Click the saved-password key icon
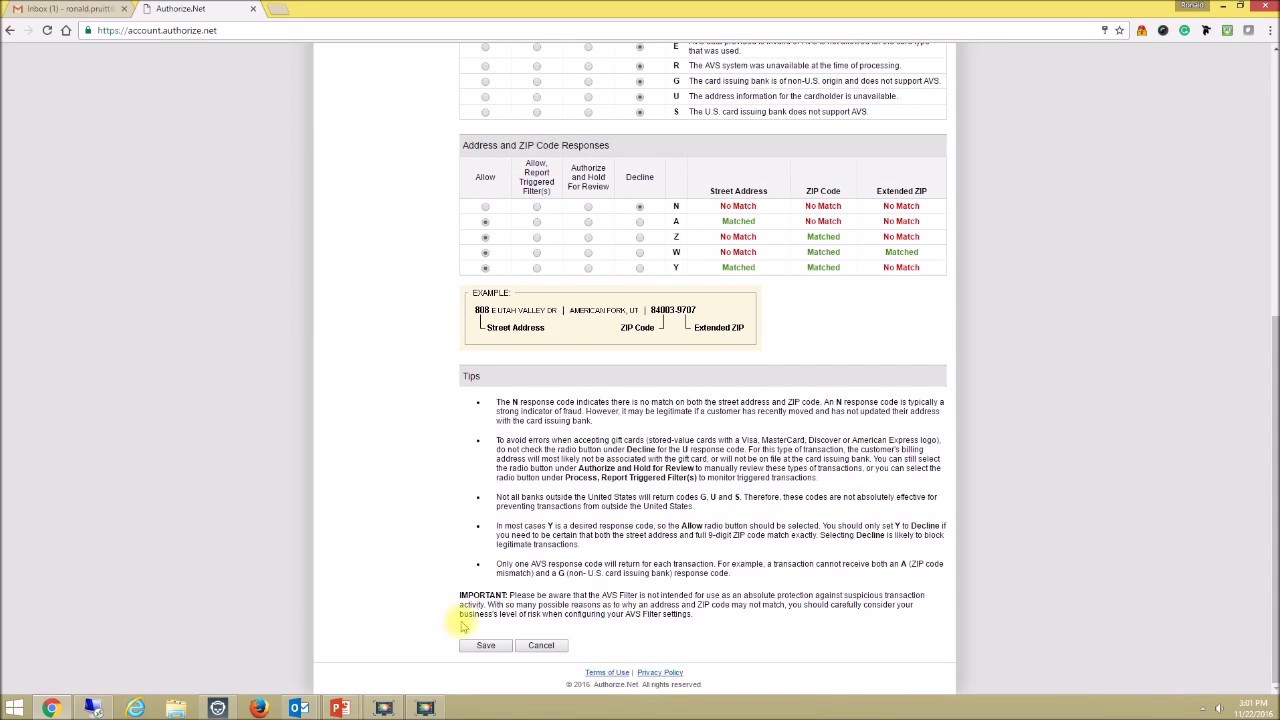 [x=1104, y=30]
